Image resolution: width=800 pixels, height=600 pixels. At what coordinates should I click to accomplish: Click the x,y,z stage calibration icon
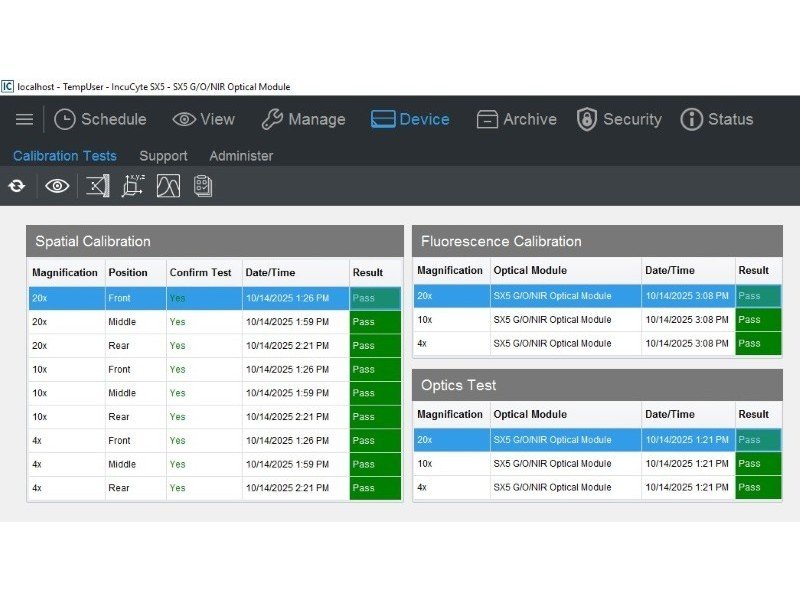(133, 186)
